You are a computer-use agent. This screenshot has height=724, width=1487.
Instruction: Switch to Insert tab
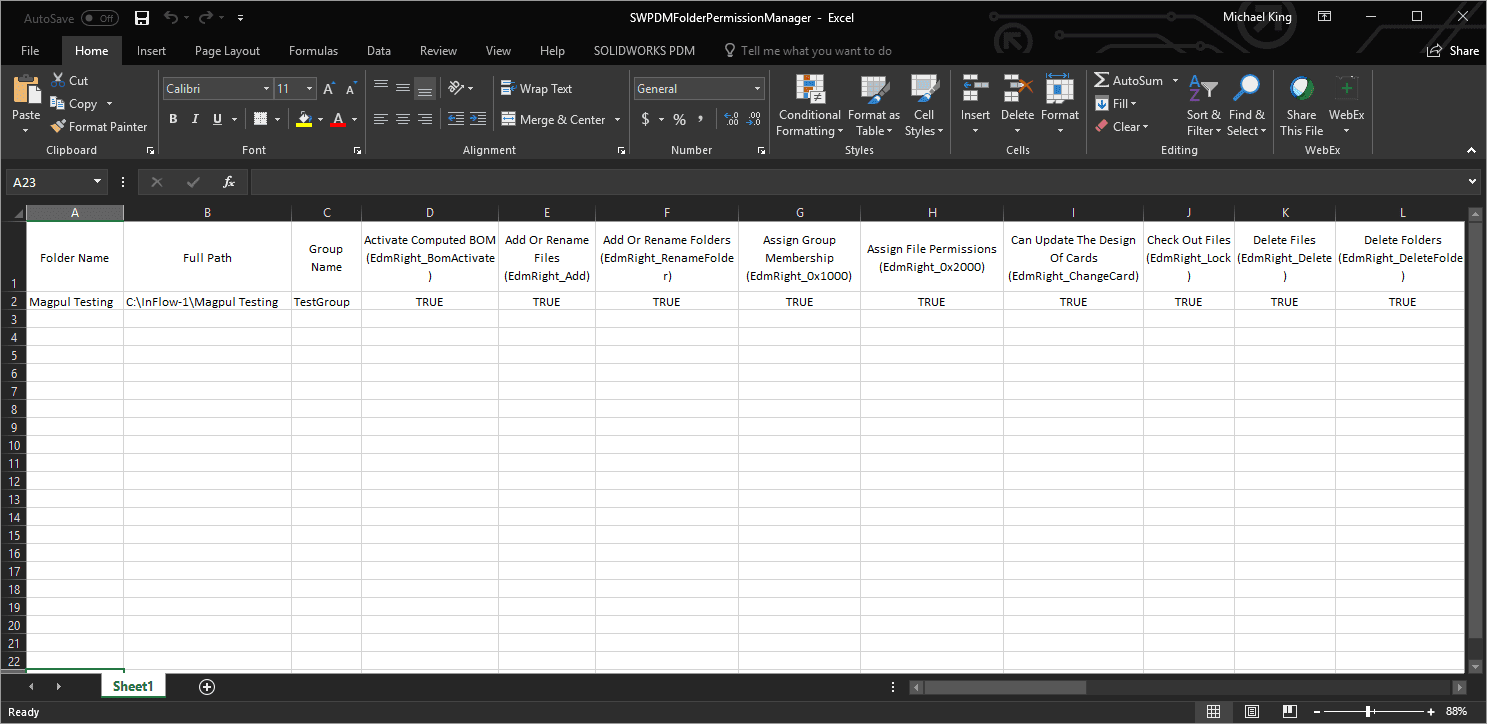[x=152, y=51]
